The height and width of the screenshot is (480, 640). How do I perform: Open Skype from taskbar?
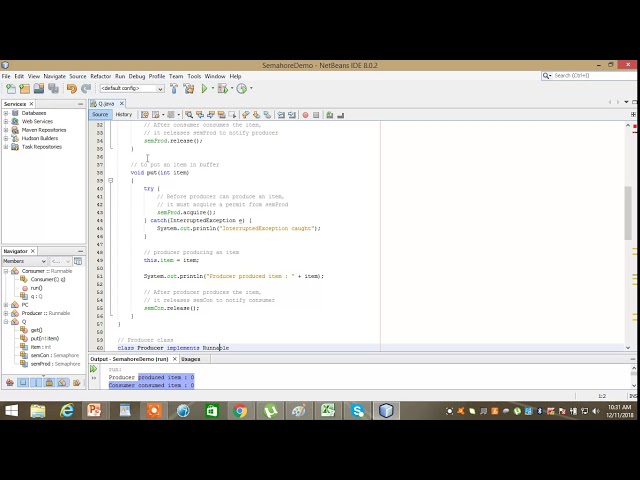pyautogui.click(x=358, y=411)
